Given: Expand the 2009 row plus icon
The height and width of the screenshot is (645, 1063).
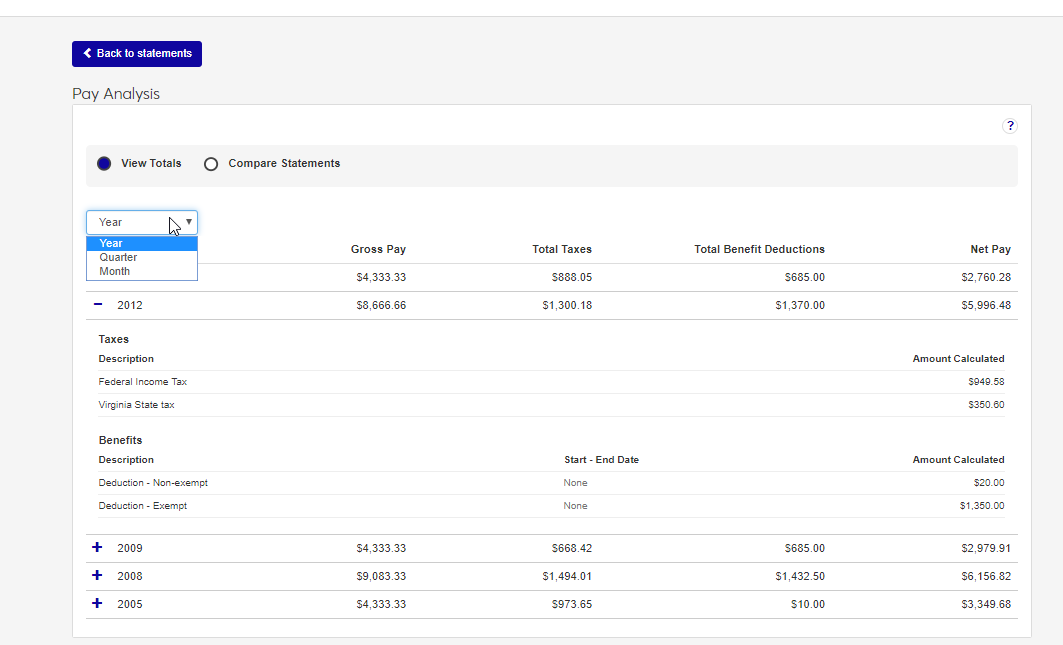Looking at the screenshot, I should [97, 548].
